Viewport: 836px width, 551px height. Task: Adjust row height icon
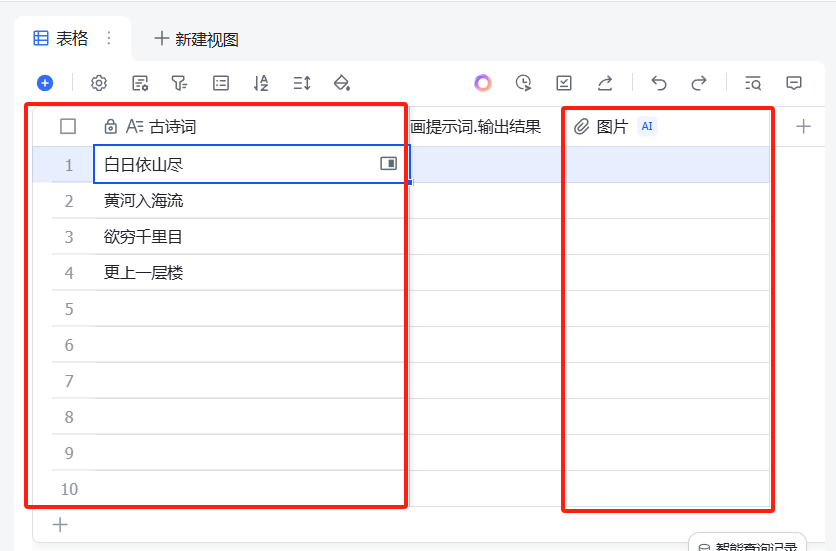point(302,83)
